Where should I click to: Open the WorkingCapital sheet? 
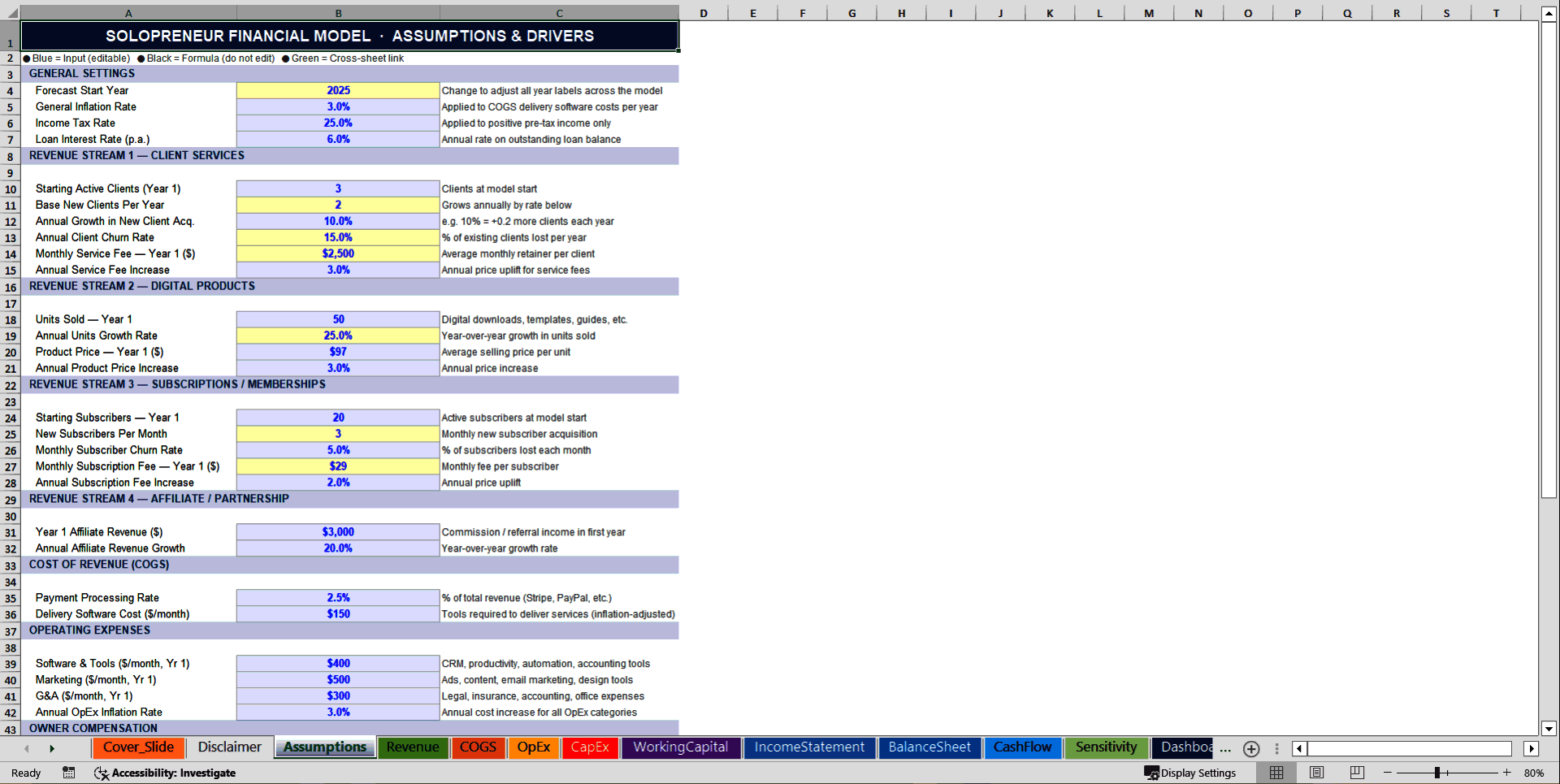click(x=681, y=747)
